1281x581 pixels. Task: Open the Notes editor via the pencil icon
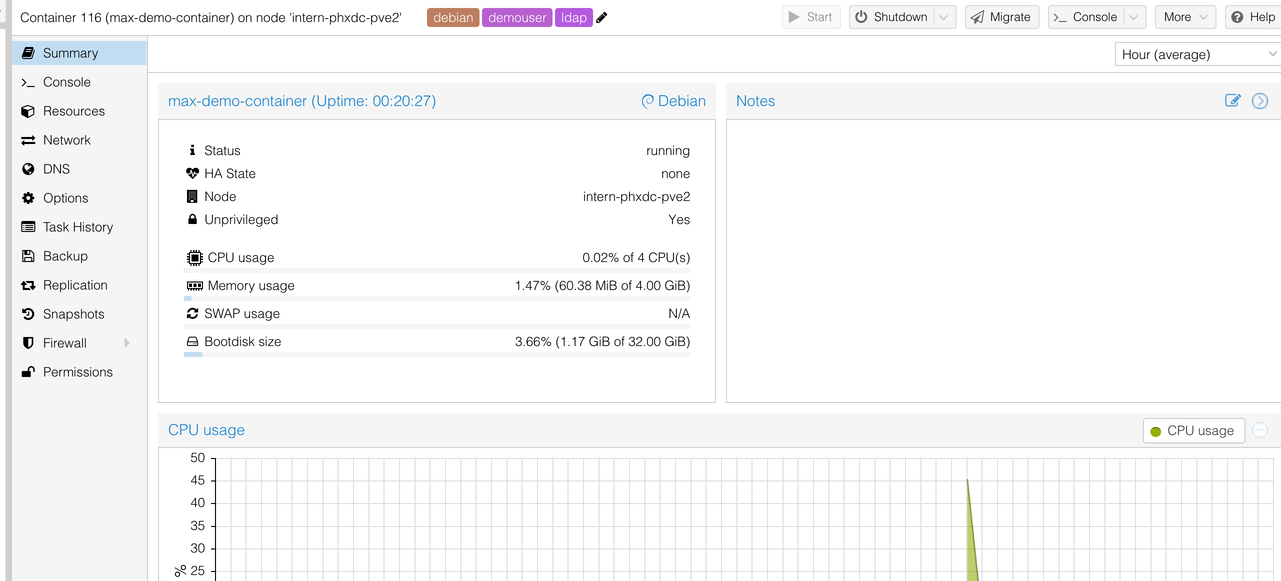click(1233, 100)
